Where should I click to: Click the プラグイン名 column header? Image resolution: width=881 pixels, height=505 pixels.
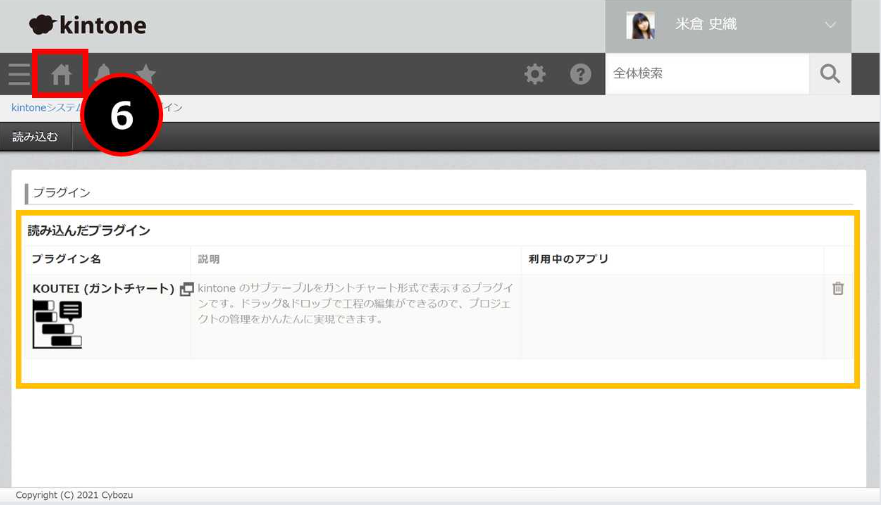click(x=66, y=259)
